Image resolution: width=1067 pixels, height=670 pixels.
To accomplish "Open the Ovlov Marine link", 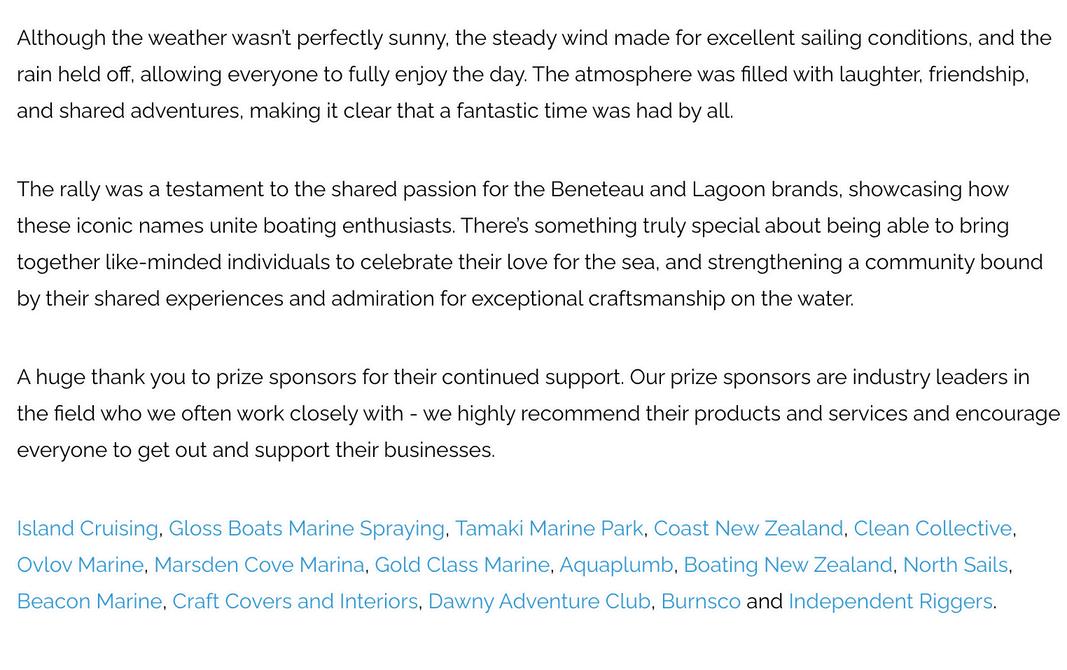I will point(80,565).
